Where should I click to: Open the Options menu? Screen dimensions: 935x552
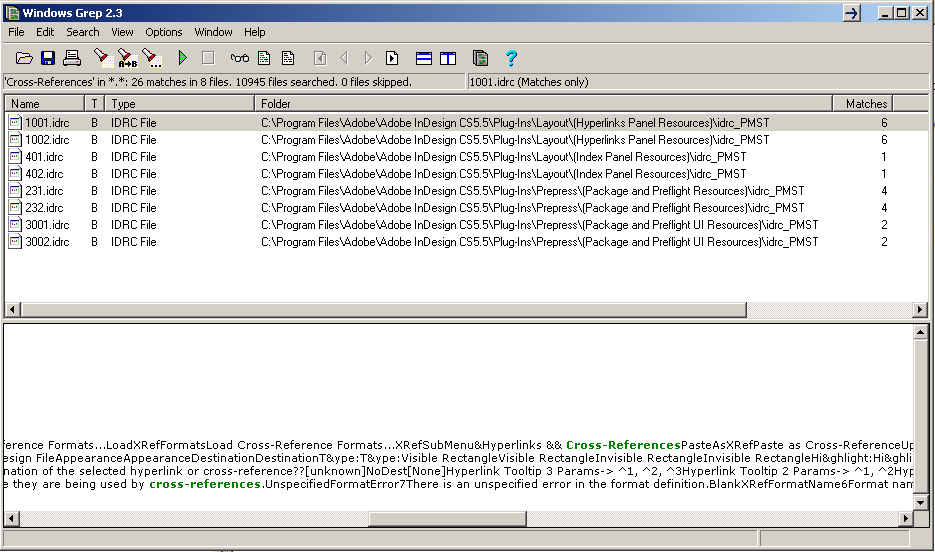[163, 32]
